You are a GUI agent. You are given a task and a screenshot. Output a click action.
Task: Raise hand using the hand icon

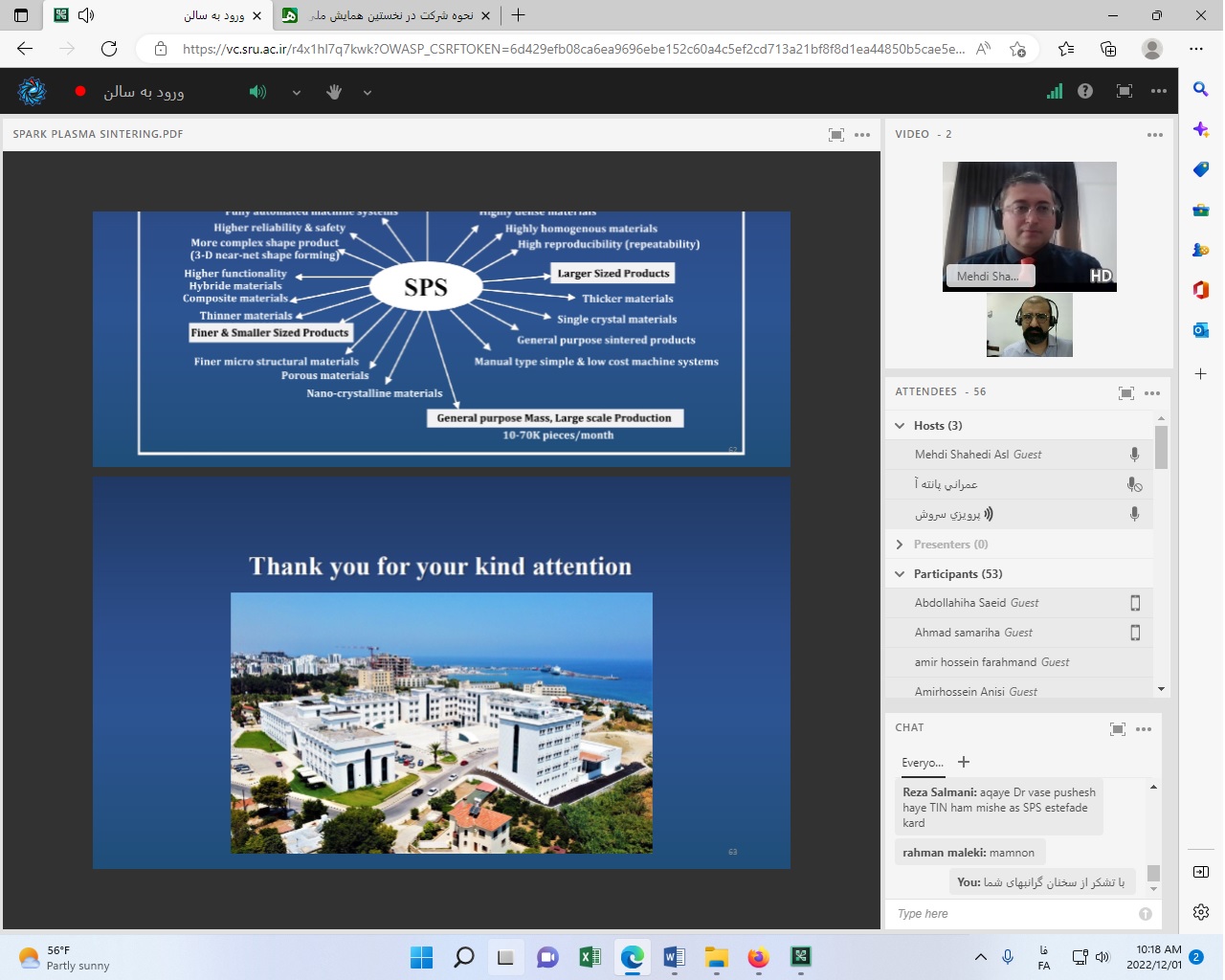click(334, 92)
